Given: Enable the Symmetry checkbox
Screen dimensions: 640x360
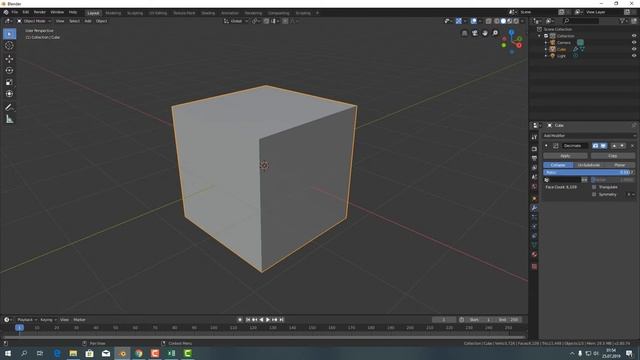Looking at the screenshot, I should (x=594, y=194).
